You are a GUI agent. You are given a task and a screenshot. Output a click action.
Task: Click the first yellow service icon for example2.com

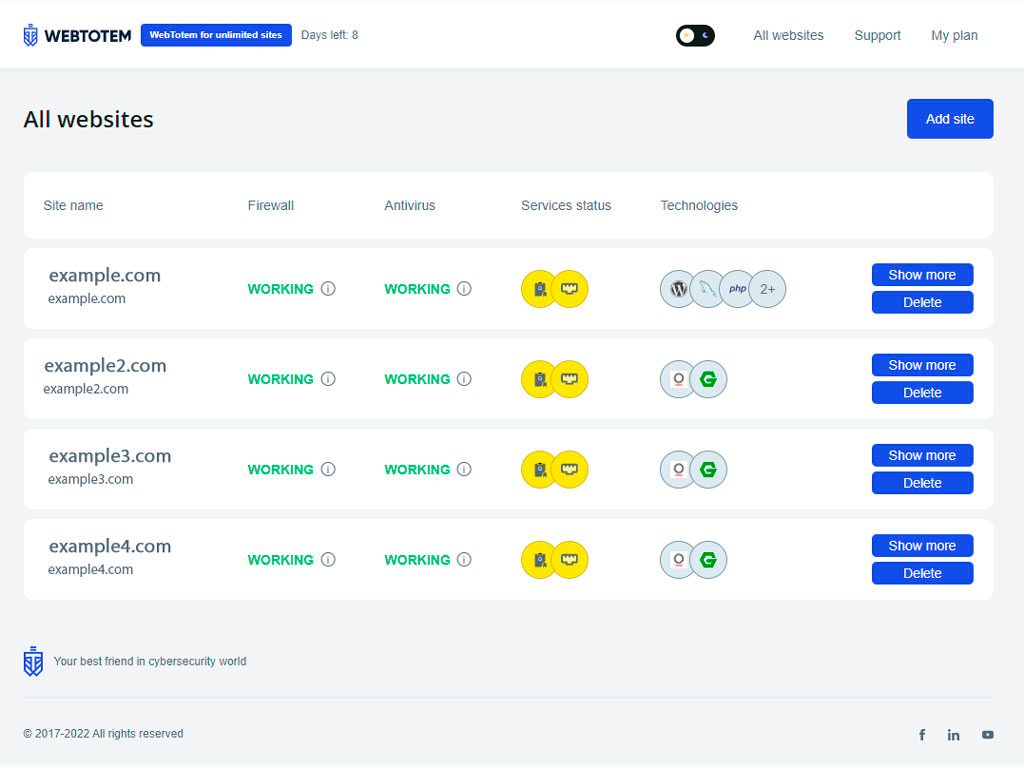tap(540, 379)
